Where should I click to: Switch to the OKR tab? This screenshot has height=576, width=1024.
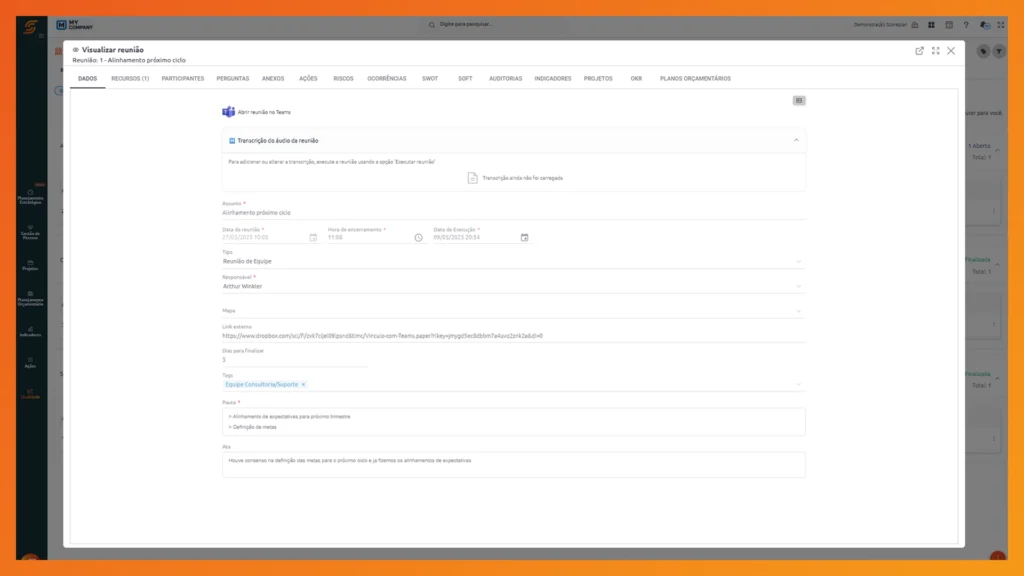click(x=636, y=78)
